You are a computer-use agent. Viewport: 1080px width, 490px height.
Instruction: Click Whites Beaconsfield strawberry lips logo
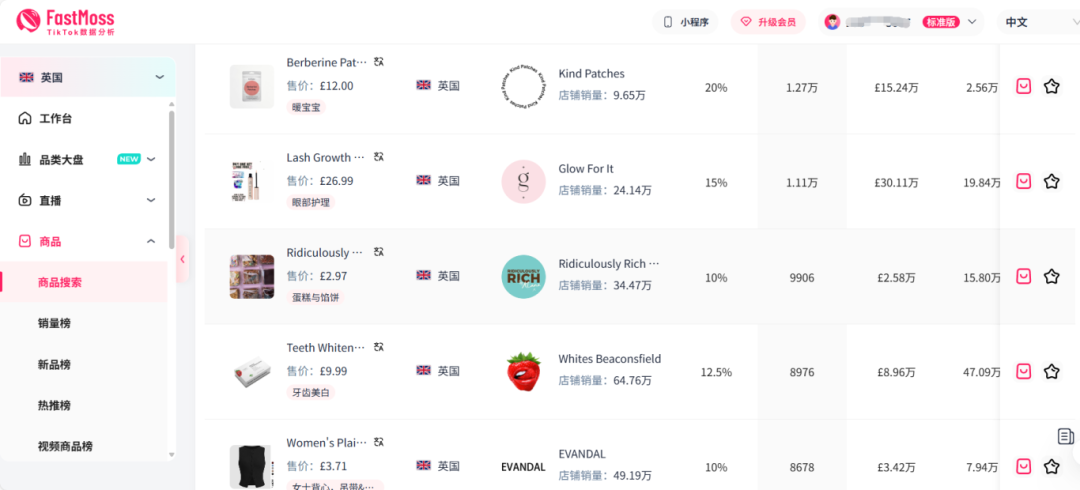tap(523, 371)
